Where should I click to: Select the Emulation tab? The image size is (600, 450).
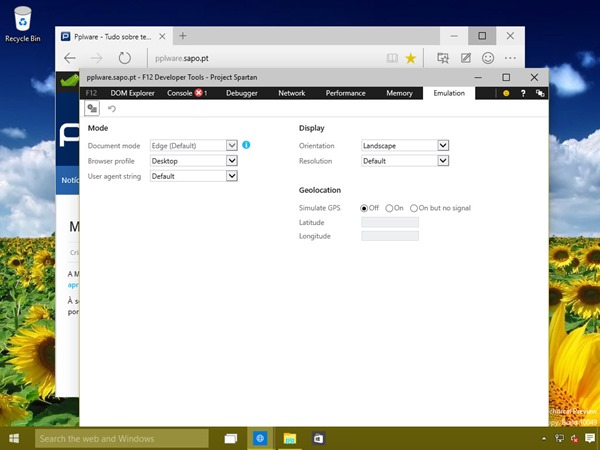click(x=449, y=93)
